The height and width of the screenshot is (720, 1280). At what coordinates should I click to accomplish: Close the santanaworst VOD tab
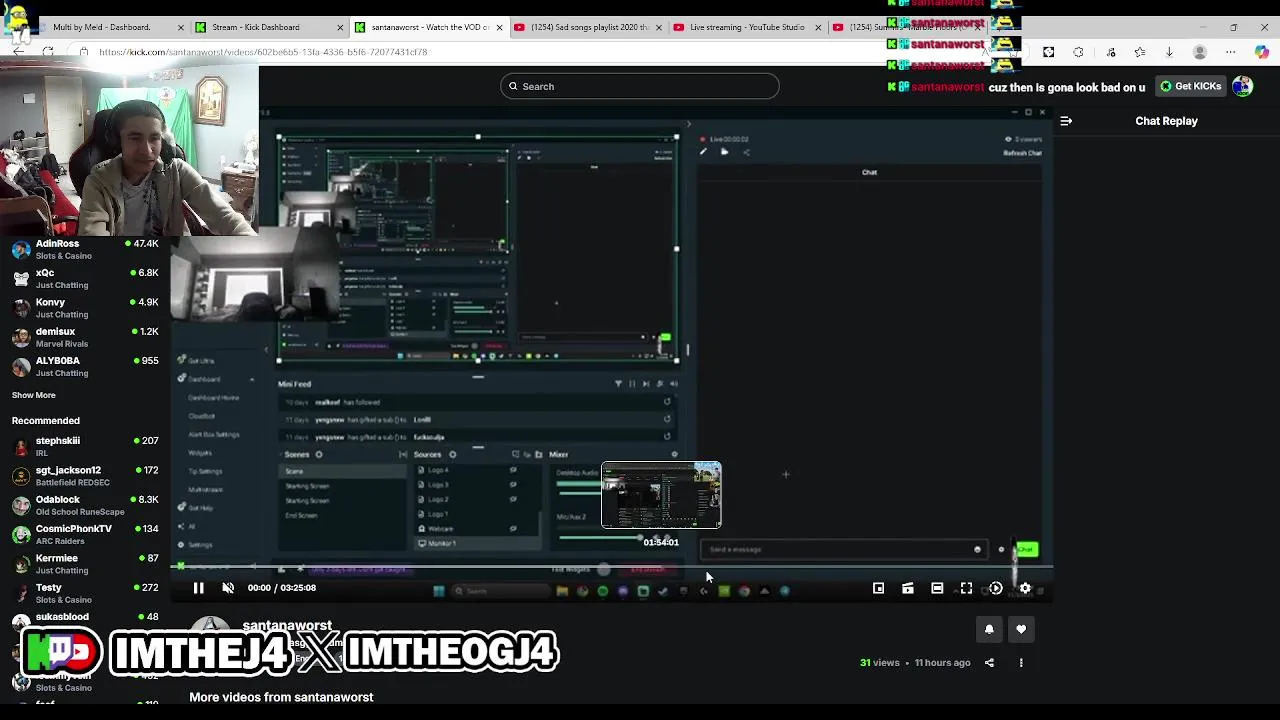[x=500, y=27]
